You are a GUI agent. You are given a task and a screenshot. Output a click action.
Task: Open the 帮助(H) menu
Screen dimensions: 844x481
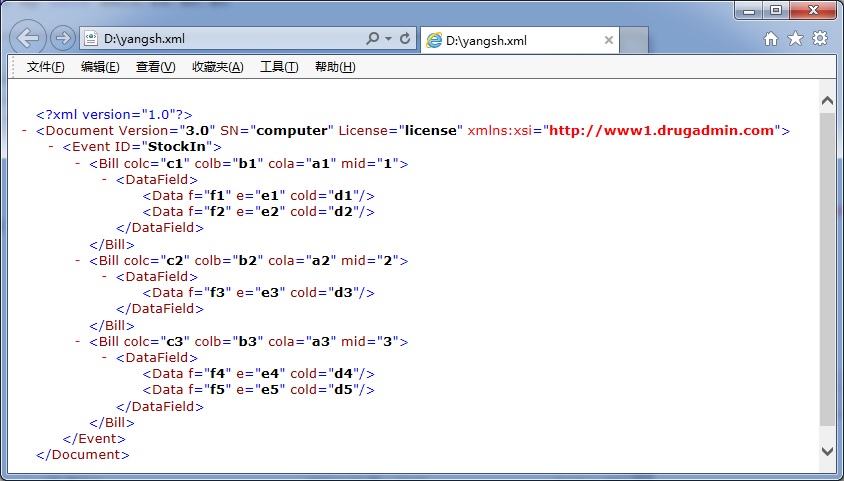click(335, 67)
